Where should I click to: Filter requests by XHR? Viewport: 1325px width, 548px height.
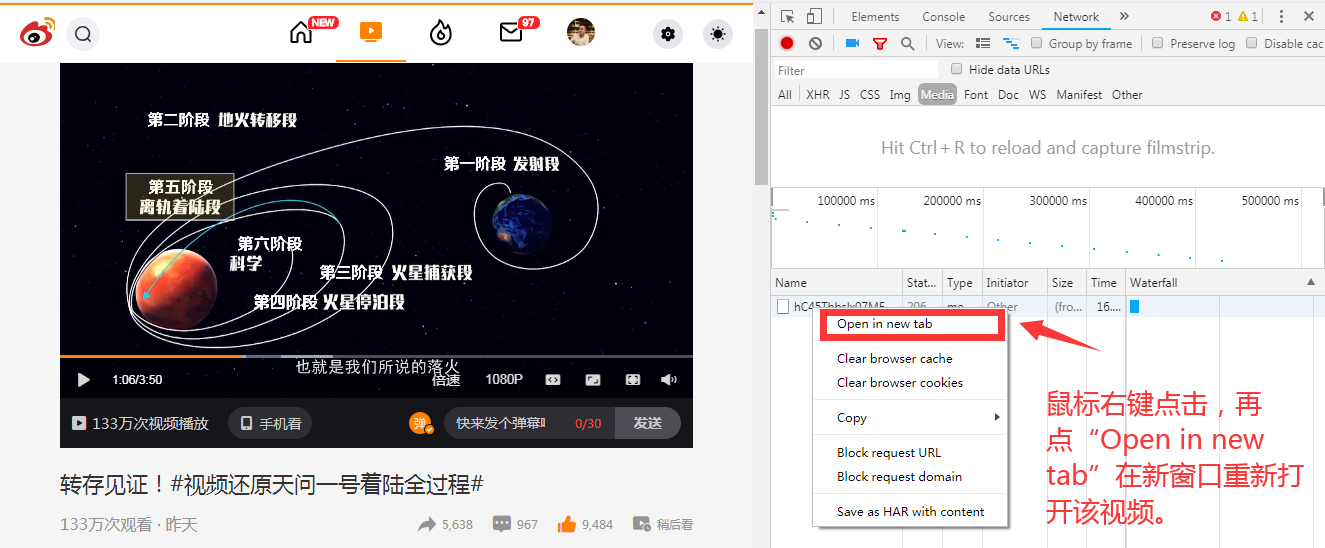[x=818, y=95]
